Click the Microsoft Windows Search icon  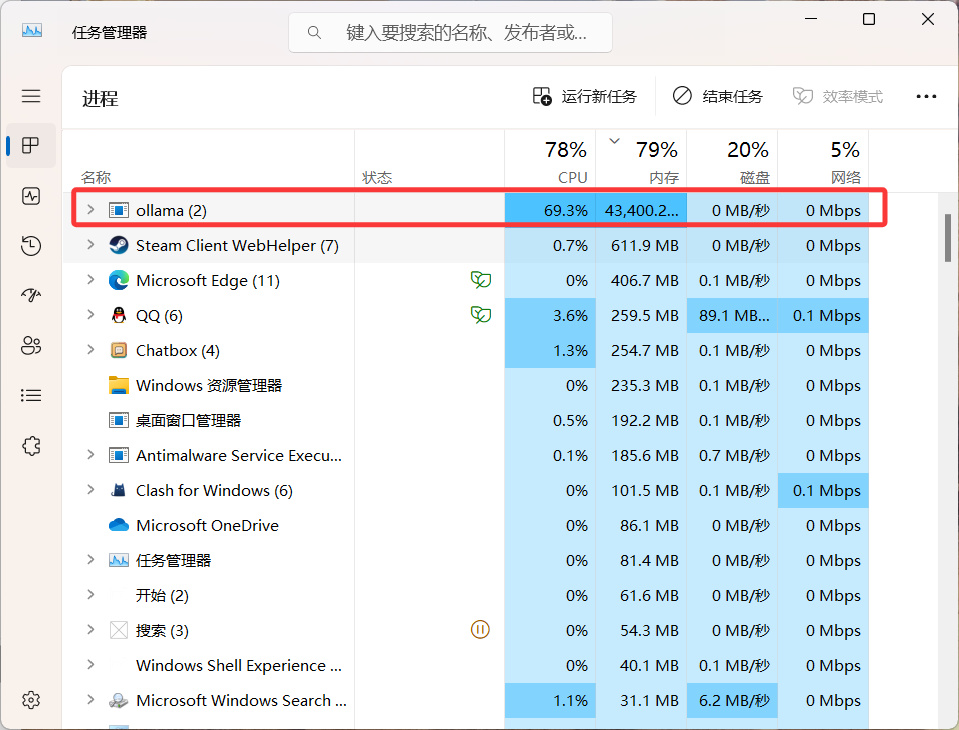point(119,701)
